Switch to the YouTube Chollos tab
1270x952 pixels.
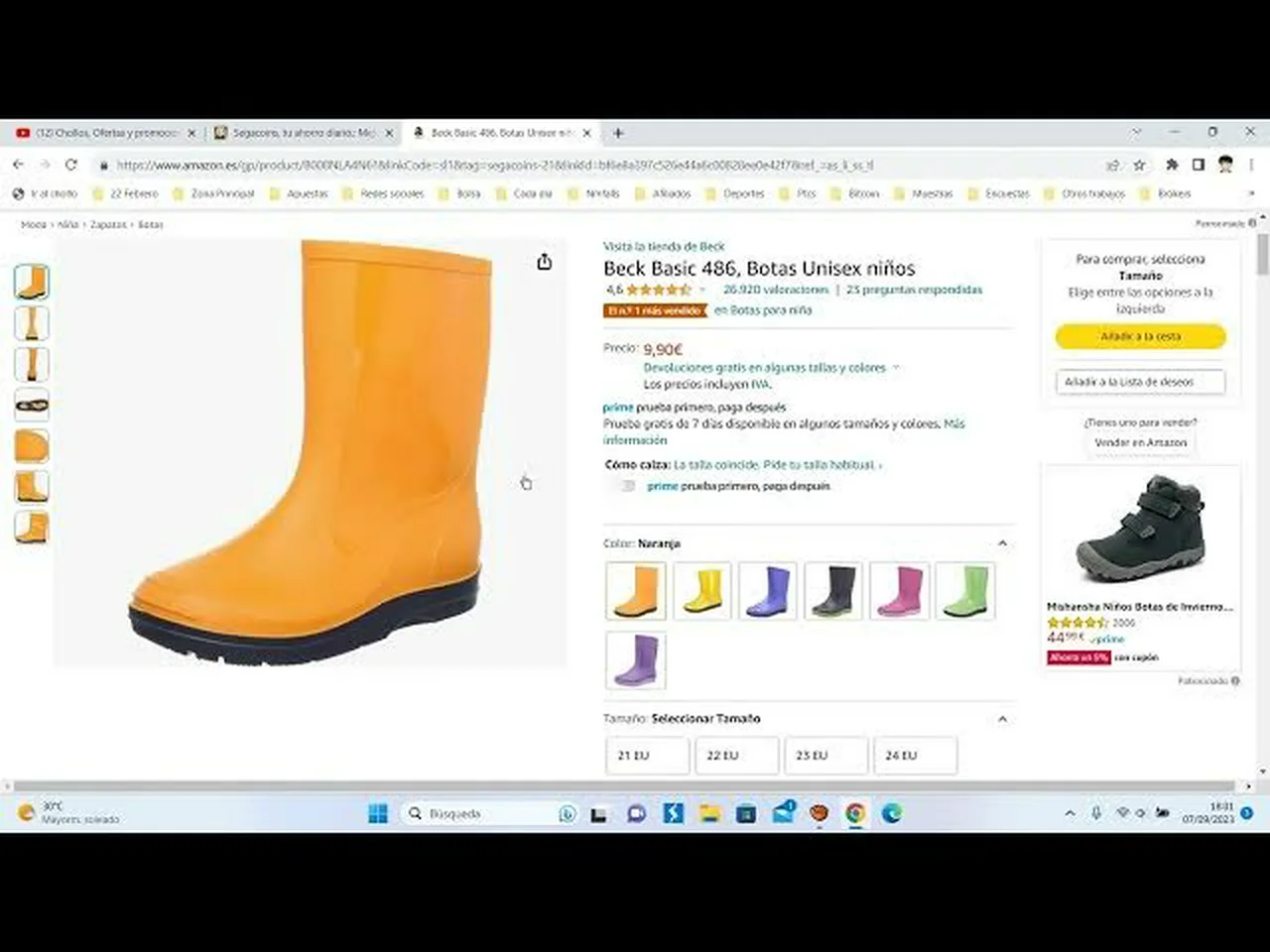point(106,133)
